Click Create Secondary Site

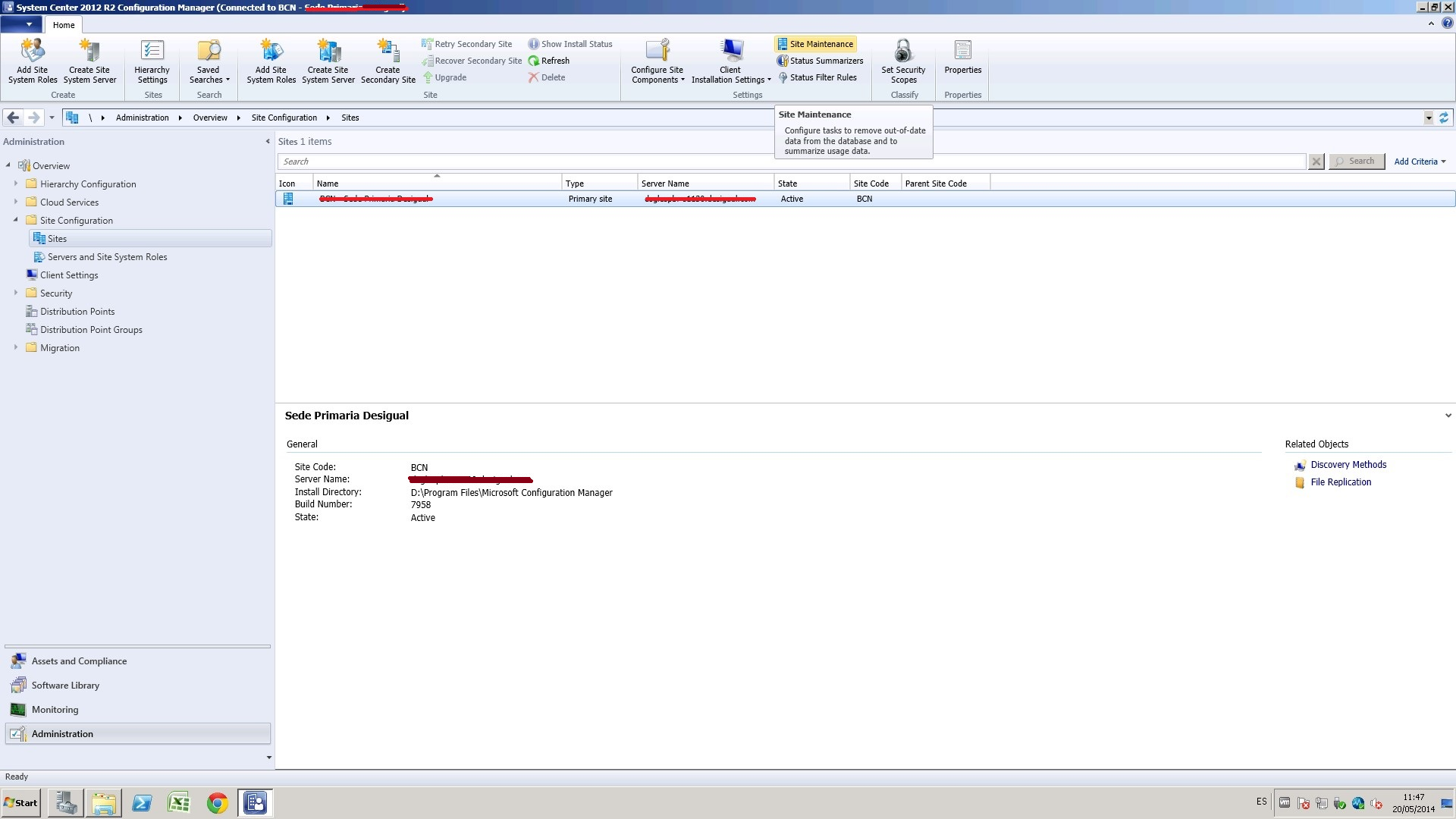388,61
